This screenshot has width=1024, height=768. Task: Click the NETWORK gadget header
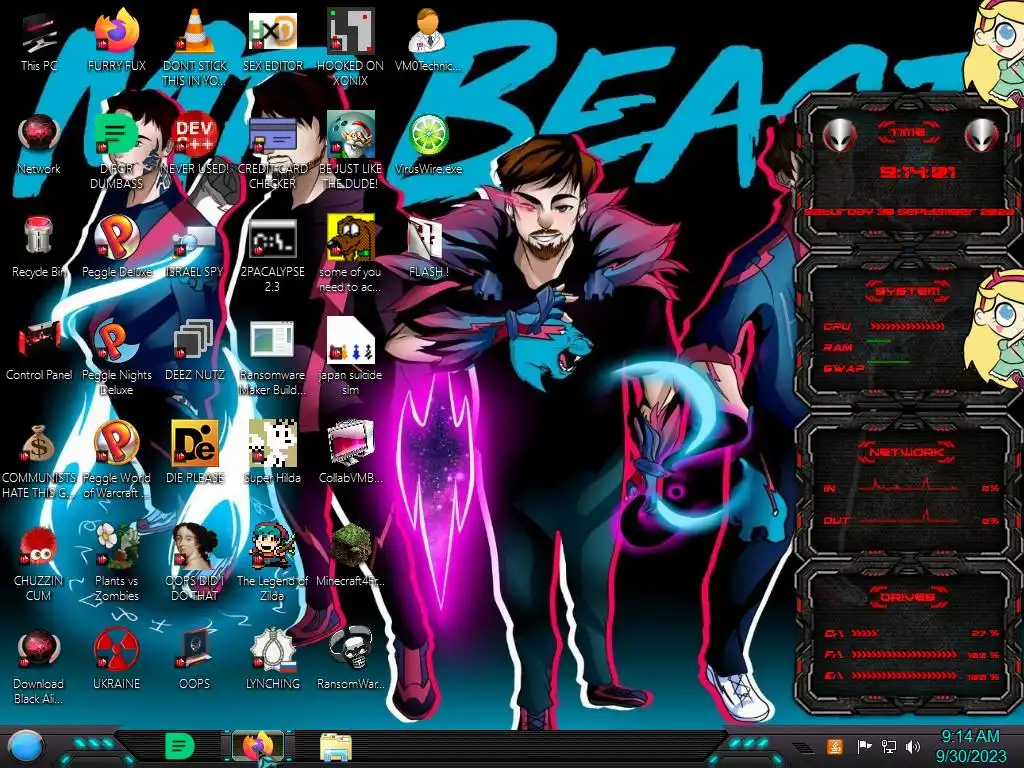tap(908, 452)
